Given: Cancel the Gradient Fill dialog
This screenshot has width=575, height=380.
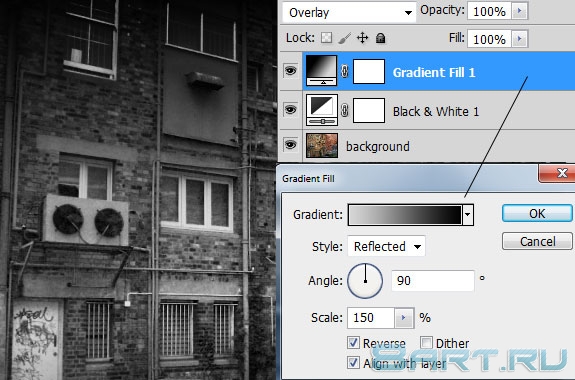Looking at the screenshot, I should click(537, 241).
